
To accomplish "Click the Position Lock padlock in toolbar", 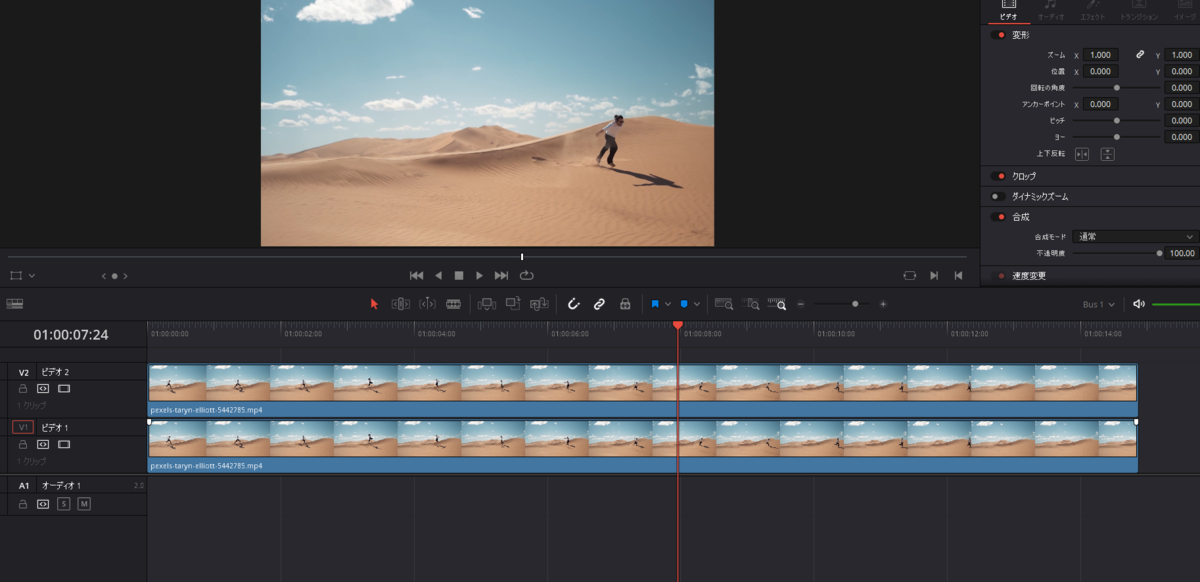I will tap(625, 304).
